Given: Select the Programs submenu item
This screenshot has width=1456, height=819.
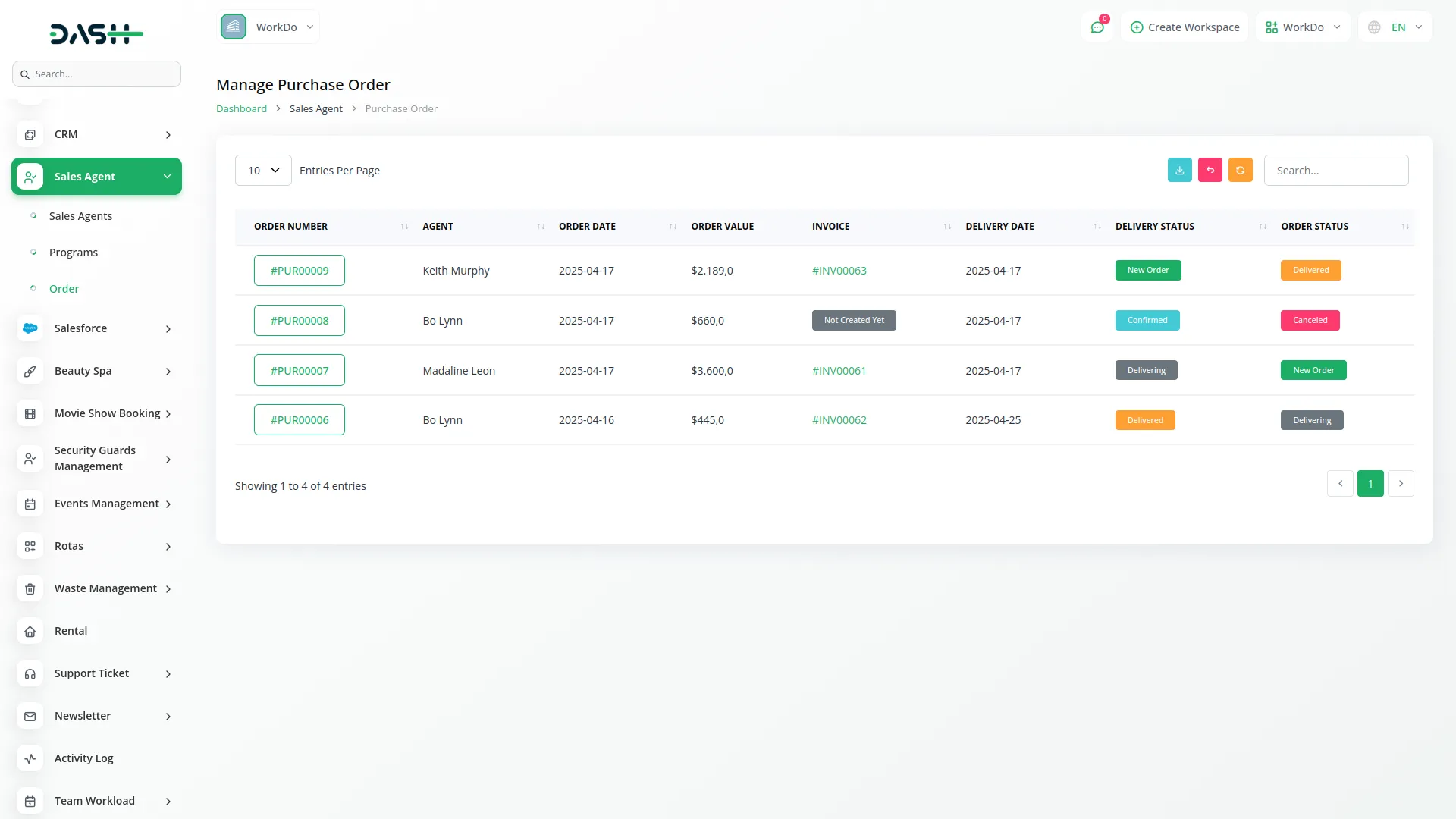Looking at the screenshot, I should (x=74, y=253).
